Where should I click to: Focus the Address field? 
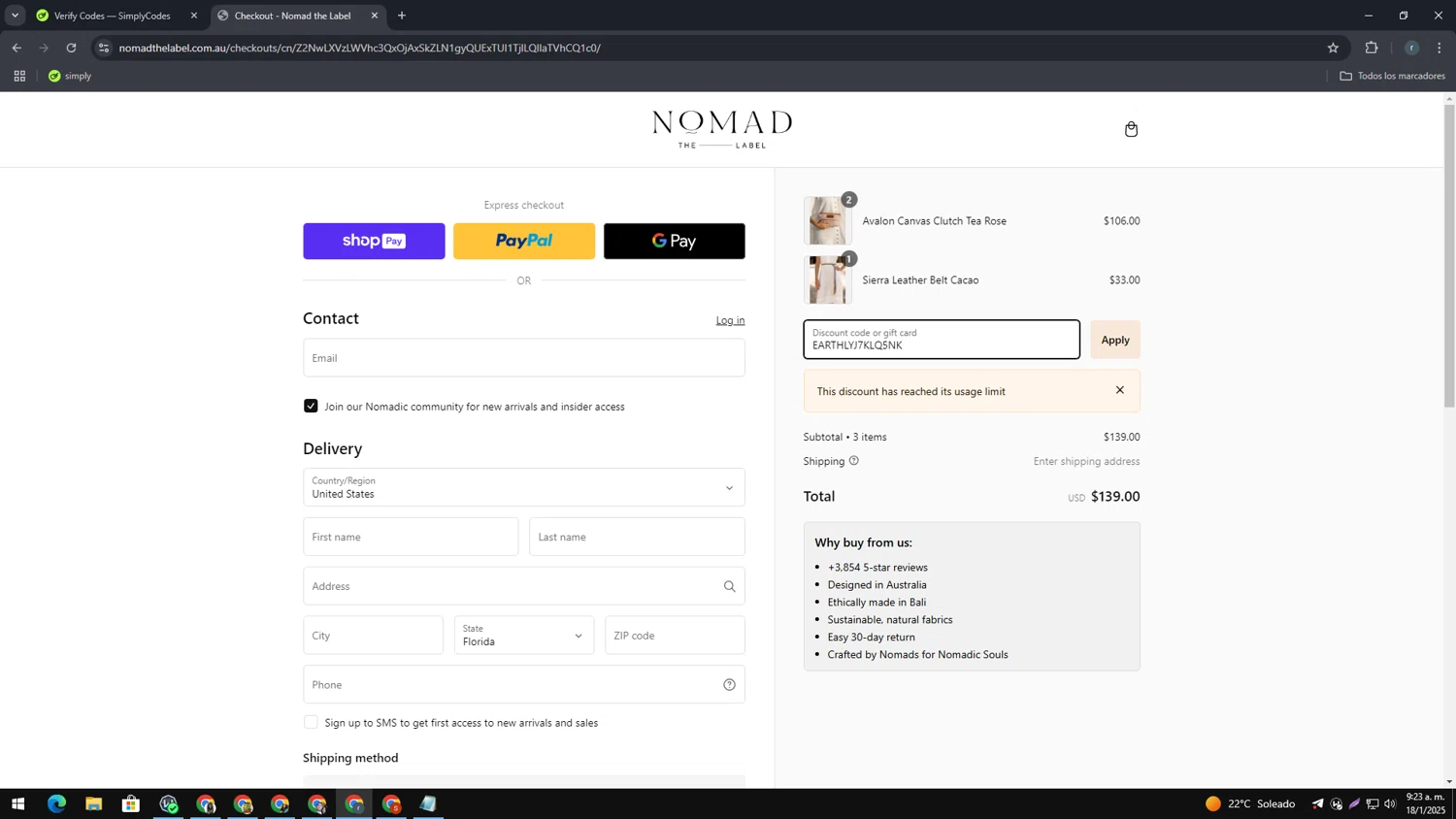click(x=524, y=586)
